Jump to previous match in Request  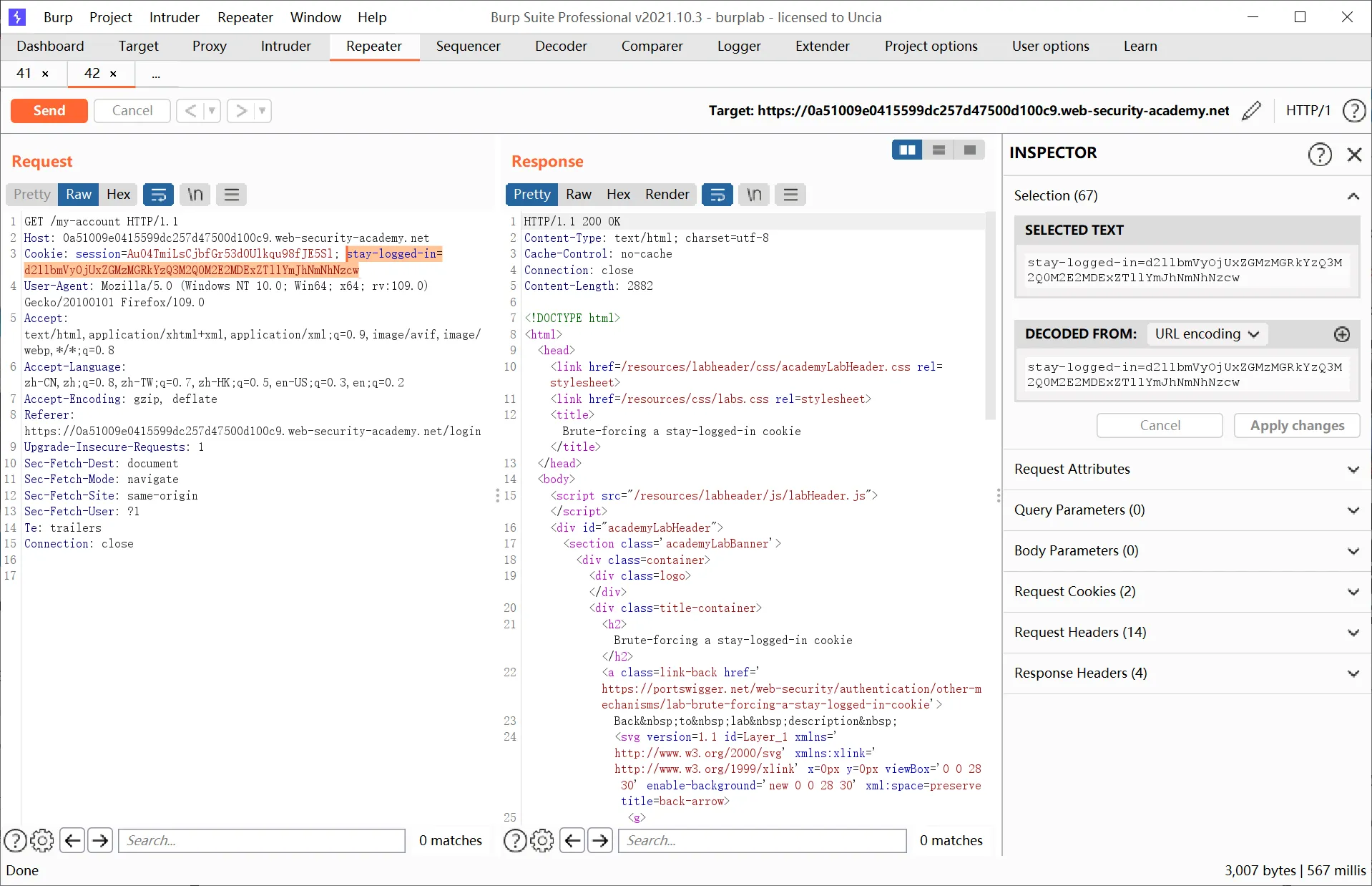(72, 840)
